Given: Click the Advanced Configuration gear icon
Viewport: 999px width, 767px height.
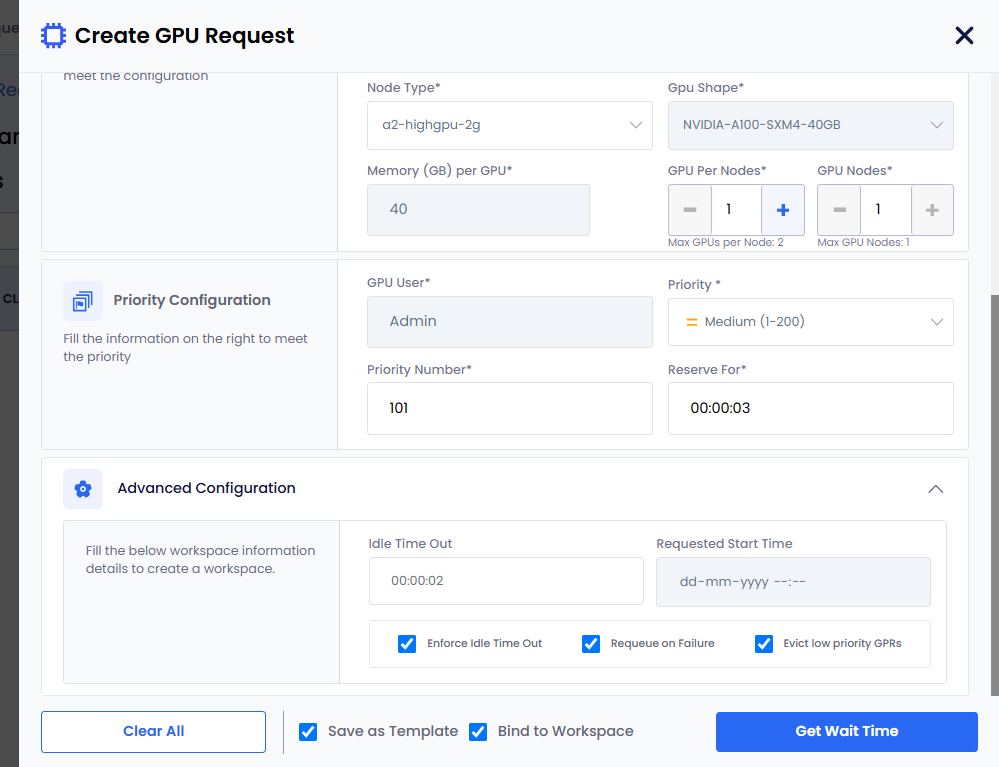Looking at the screenshot, I should pos(83,489).
